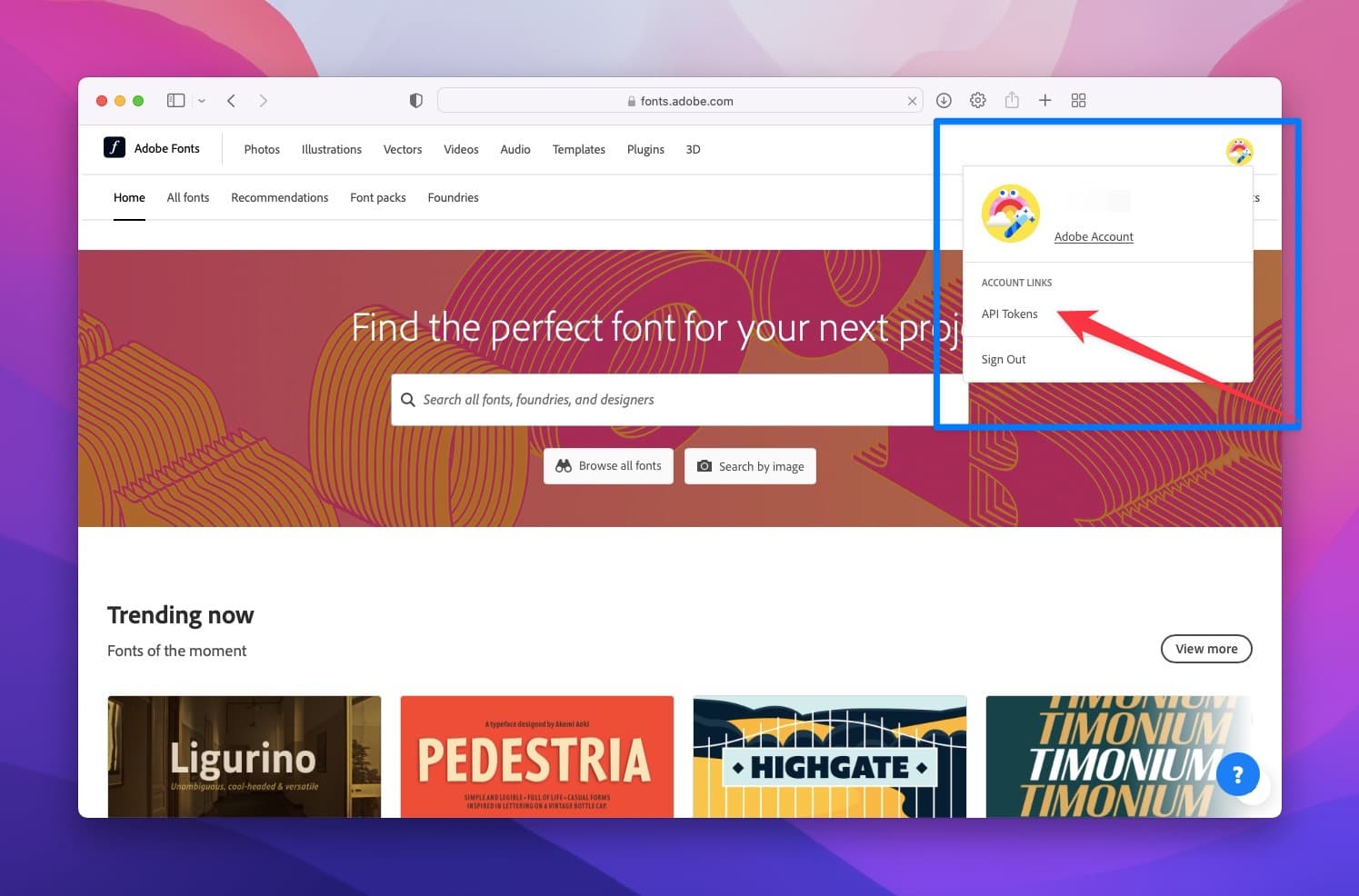Click the ACCOUNT LINKS label
1359x896 pixels.
pos(1016,283)
